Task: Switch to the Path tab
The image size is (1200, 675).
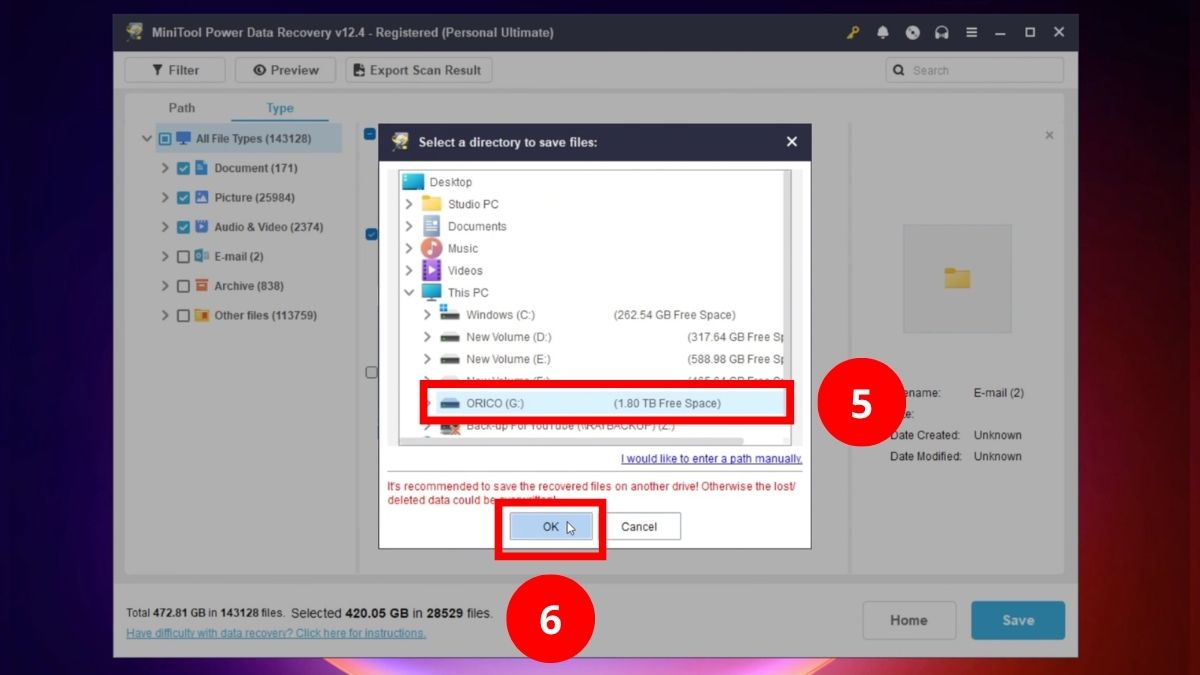Action: click(182, 108)
